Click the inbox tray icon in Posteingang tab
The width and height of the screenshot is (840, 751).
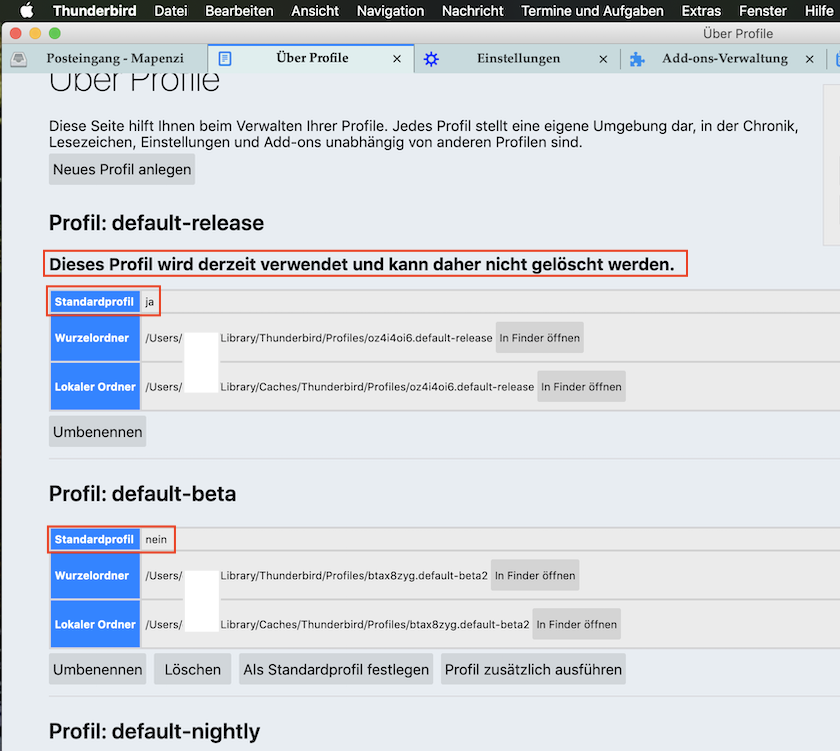(19, 59)
